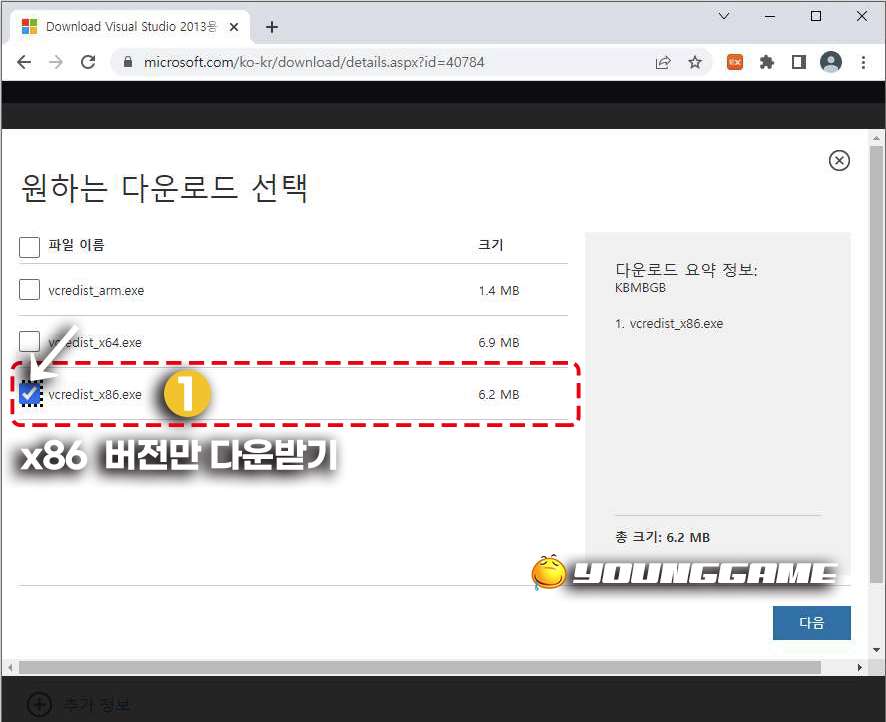Maximize the Chrome window
The width and height of the screenshot is (886, 722).
click(x=815, y=16)
